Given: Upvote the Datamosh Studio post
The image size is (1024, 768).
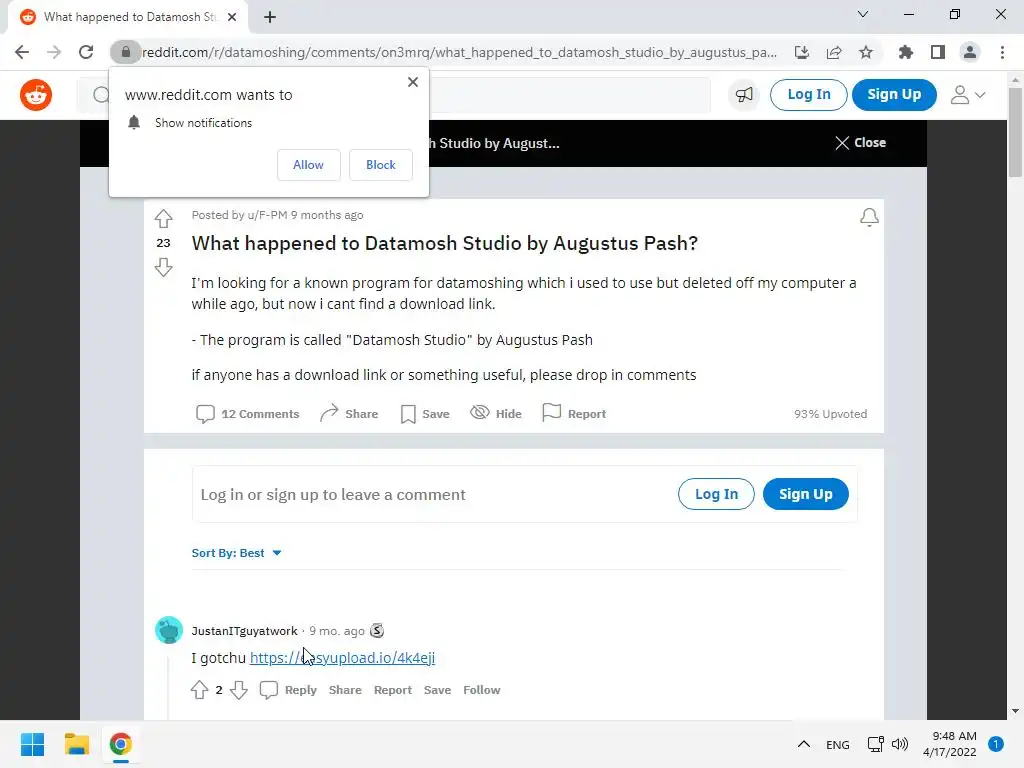Looking at the screenshot, I should [163, 218].
